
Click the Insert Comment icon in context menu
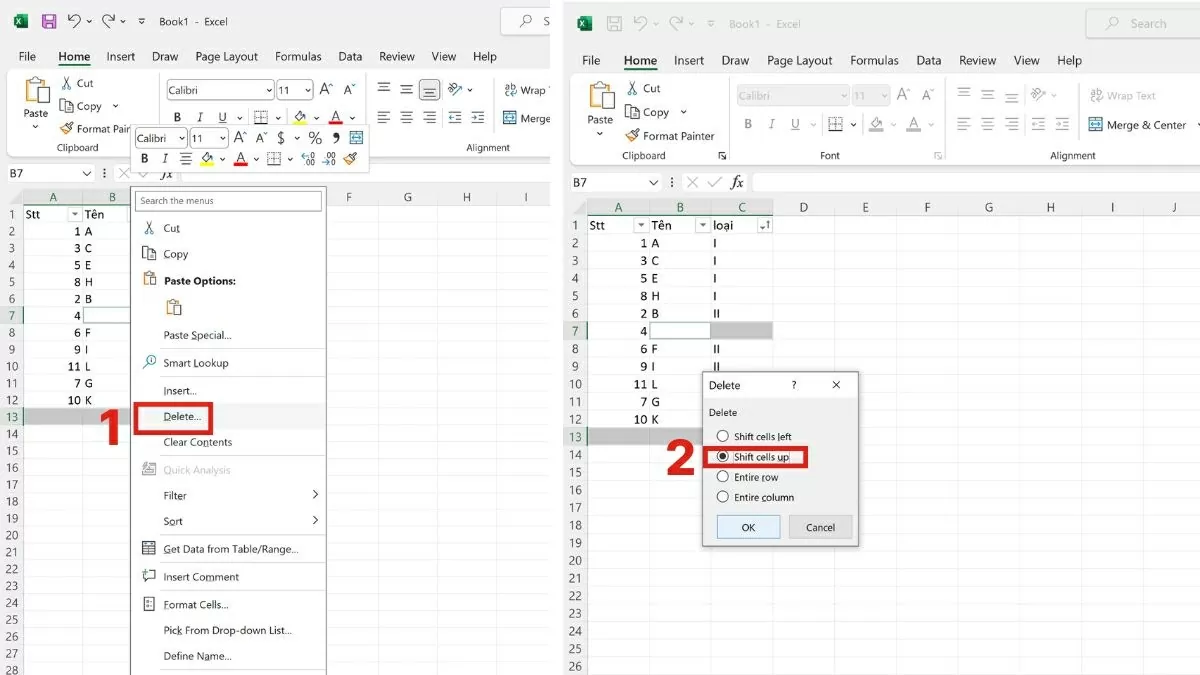(150, 577)
